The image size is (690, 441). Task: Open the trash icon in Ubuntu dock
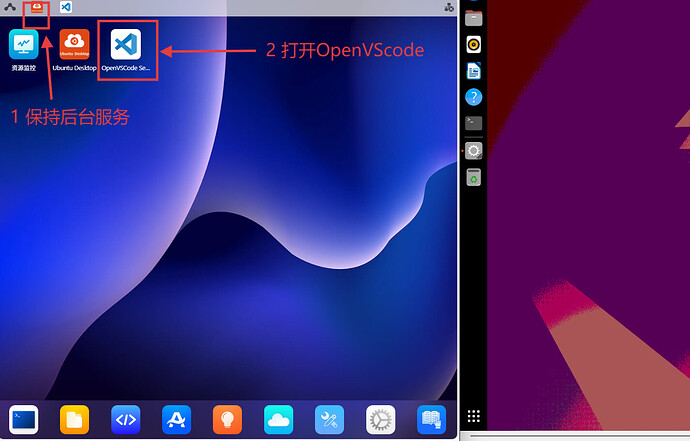[x=474, y=178]
